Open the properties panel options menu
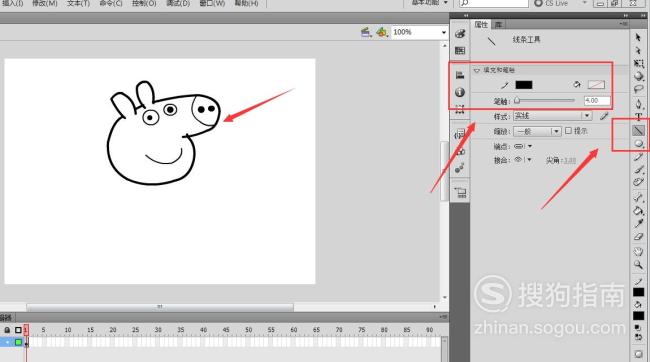Screen dimensions: 650x362 point(623,24)
